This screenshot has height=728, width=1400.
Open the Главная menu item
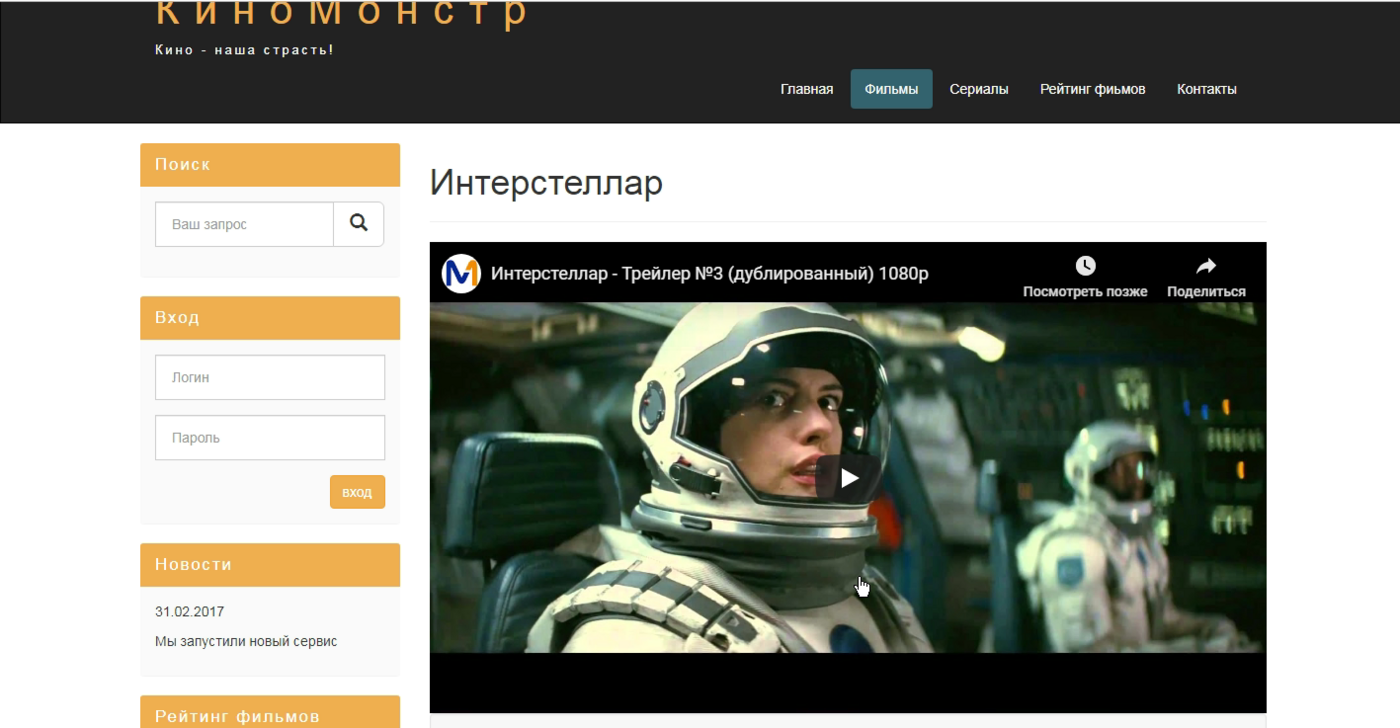click(x=806, y=89)
